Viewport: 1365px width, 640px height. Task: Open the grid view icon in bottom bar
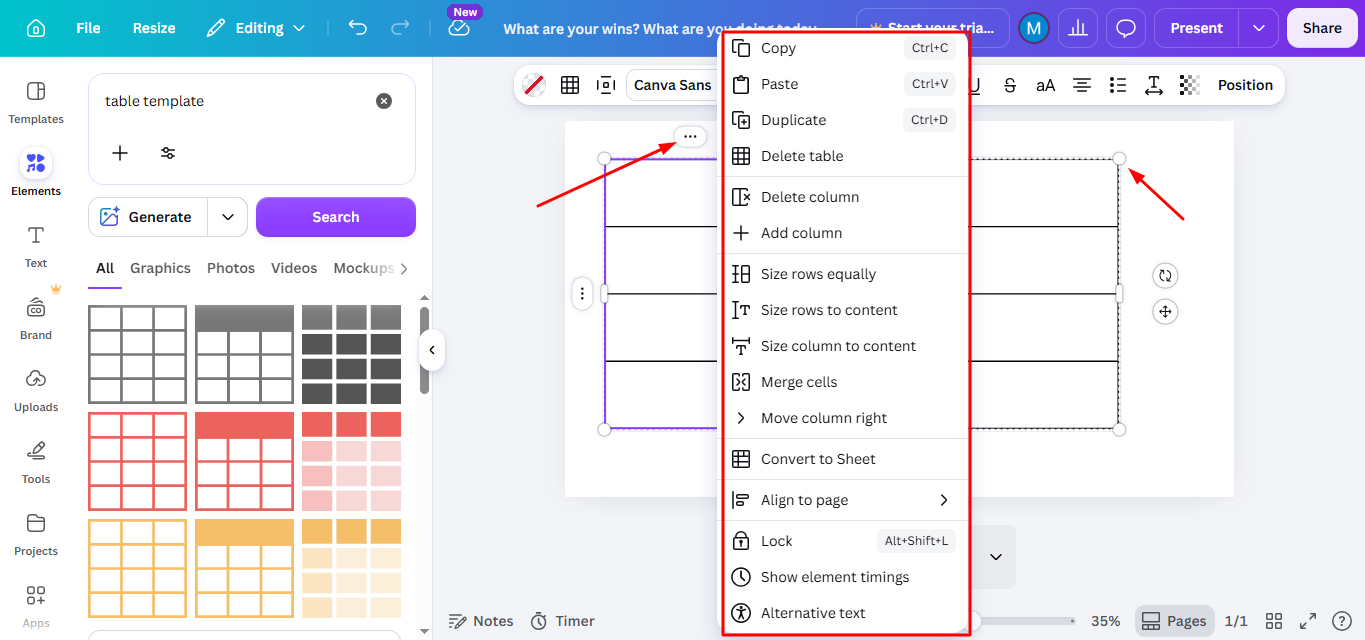(x=1274, y=621)
